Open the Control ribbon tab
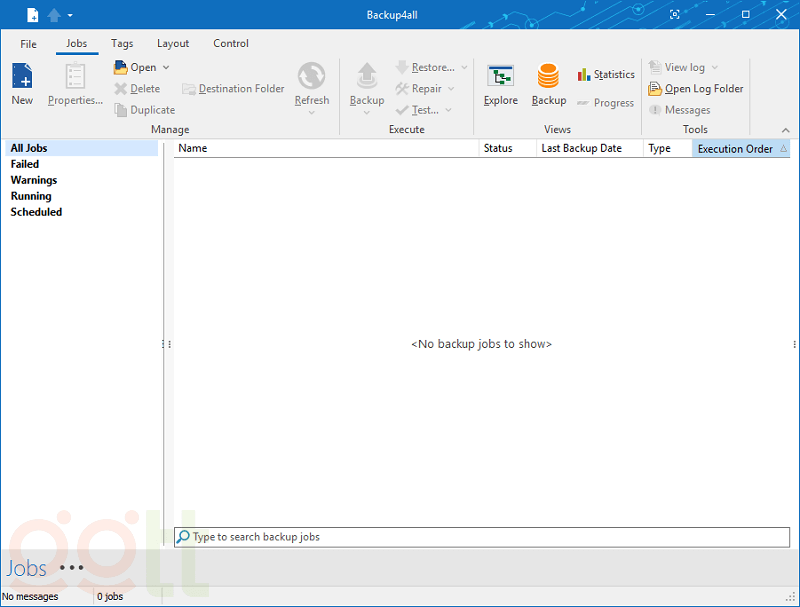 point(231,44)
